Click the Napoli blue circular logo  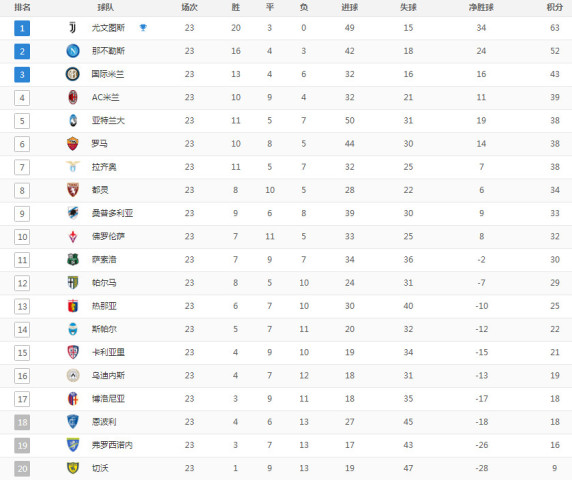pos(73,51)
